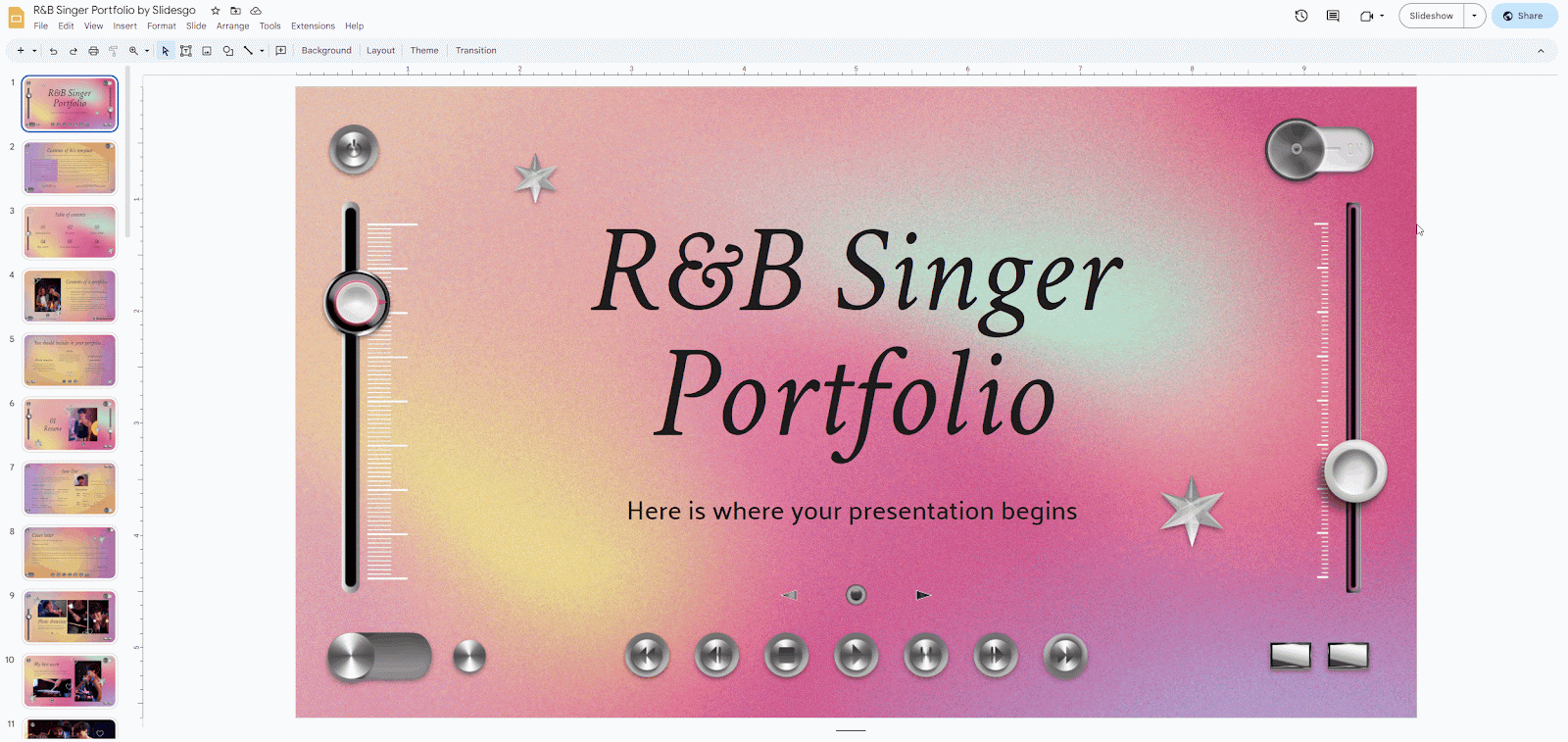Click the Zoom magnifier tool
This screenshot has height=742, width=1568.
pyautogui.click(x=133, y=51)
